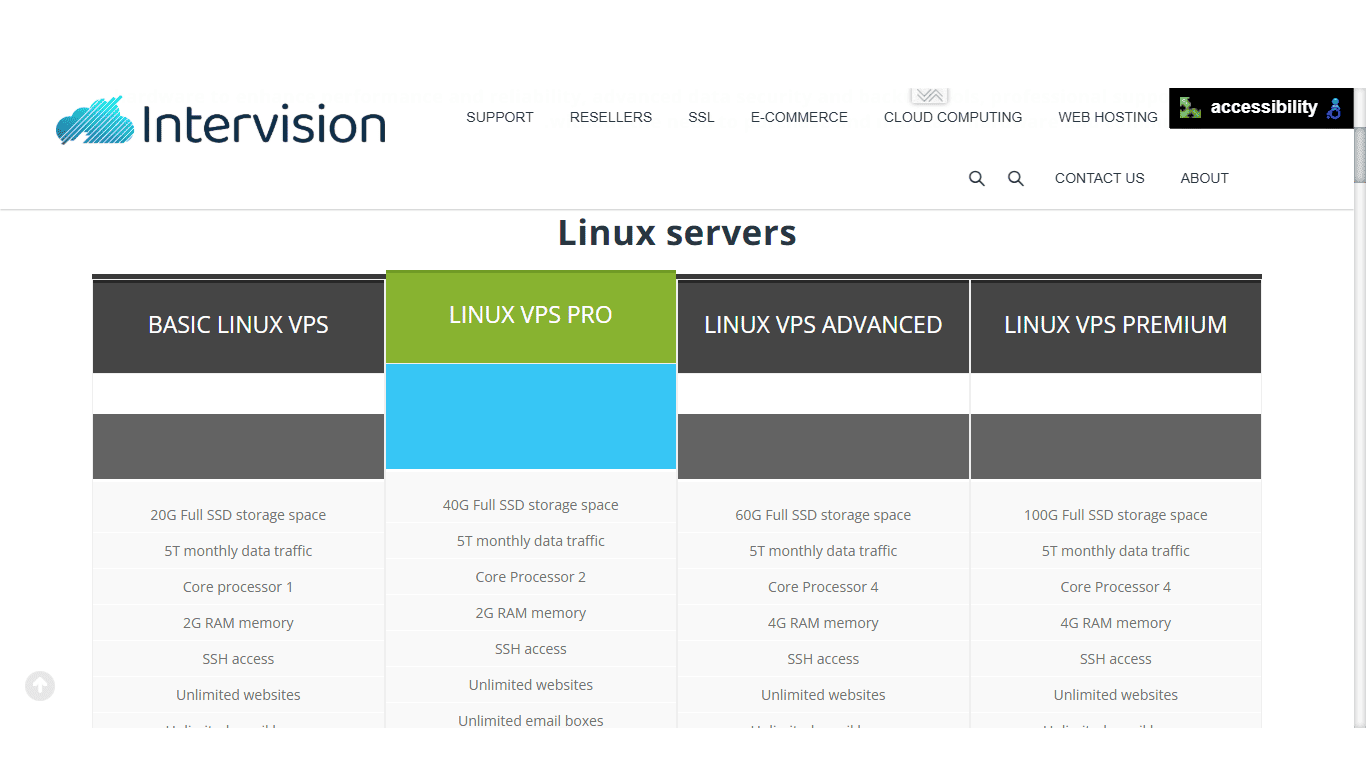Open the RESELLERS menu
The height and width of the screenshot is (768, 1366).
point(611,117)
